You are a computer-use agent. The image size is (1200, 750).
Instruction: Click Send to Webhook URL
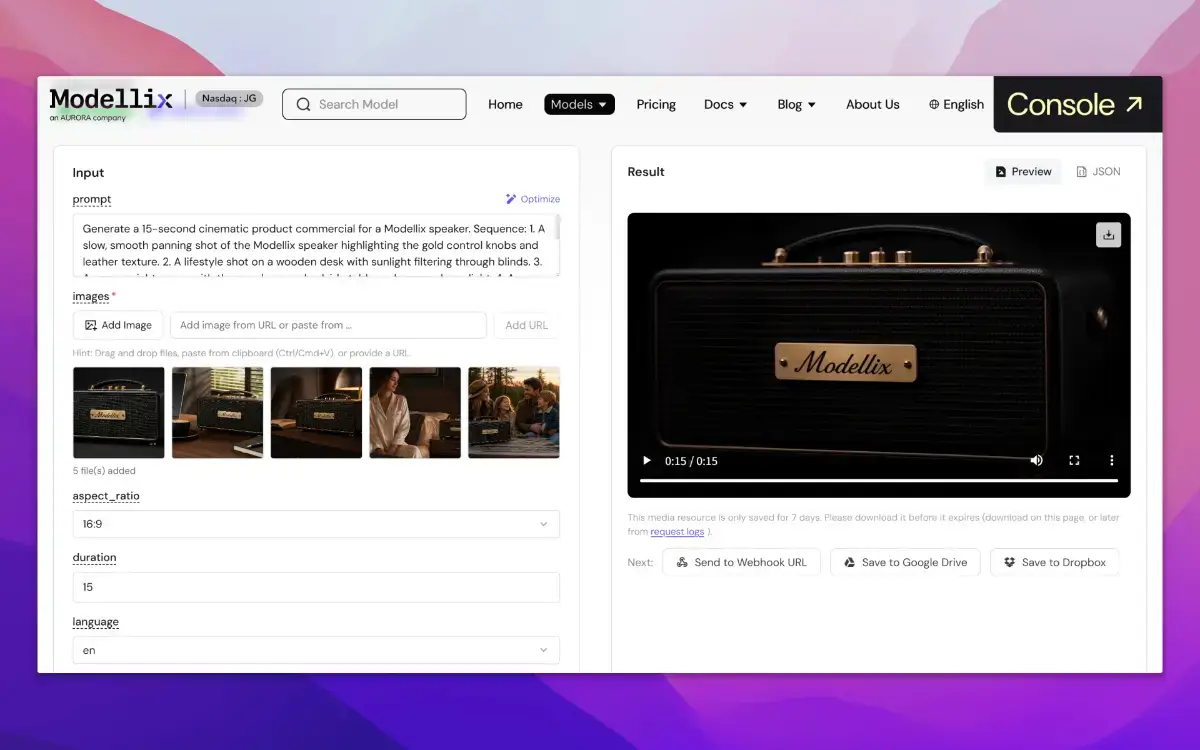coord(741,562)
